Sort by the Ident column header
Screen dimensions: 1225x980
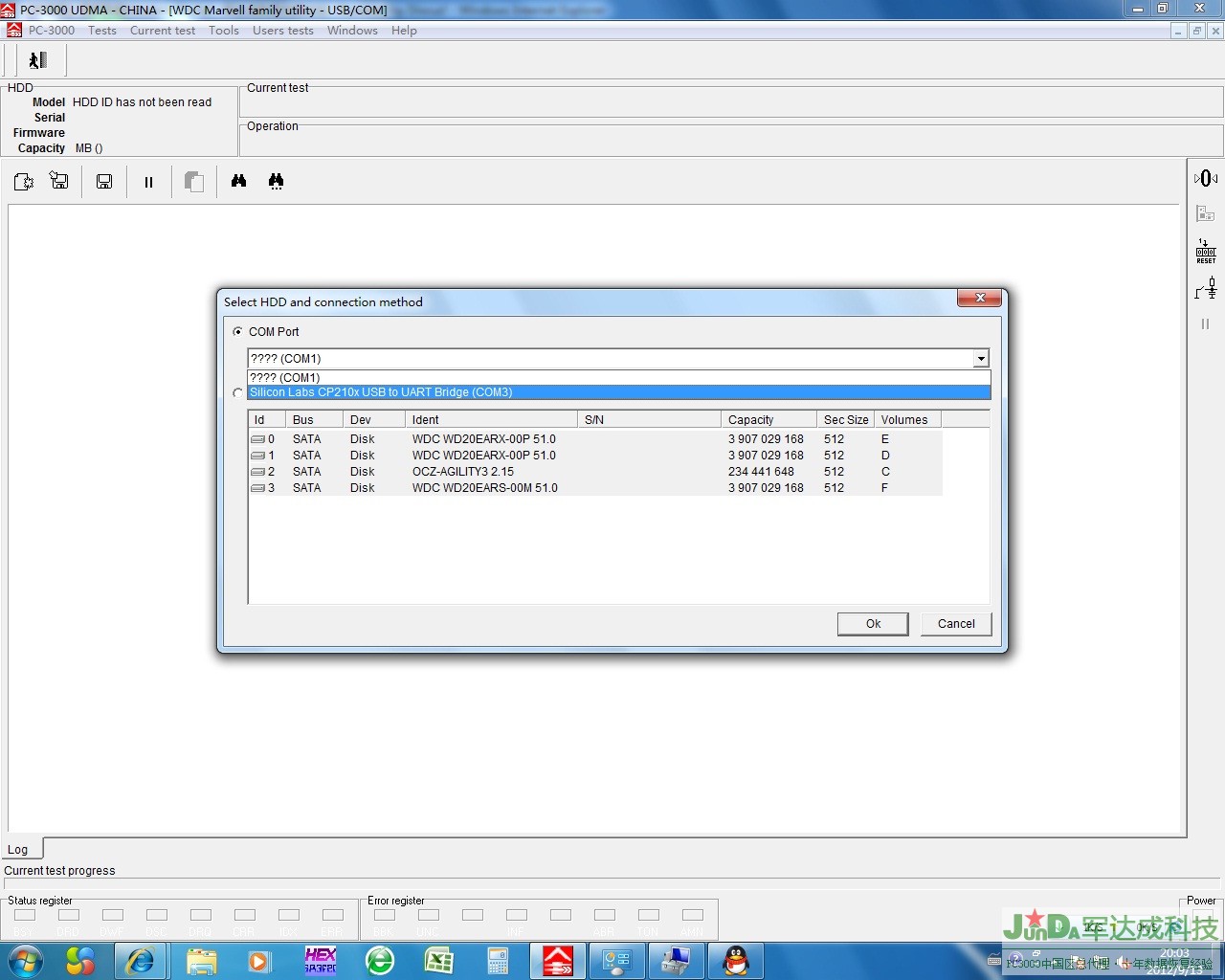click(492, 420)
